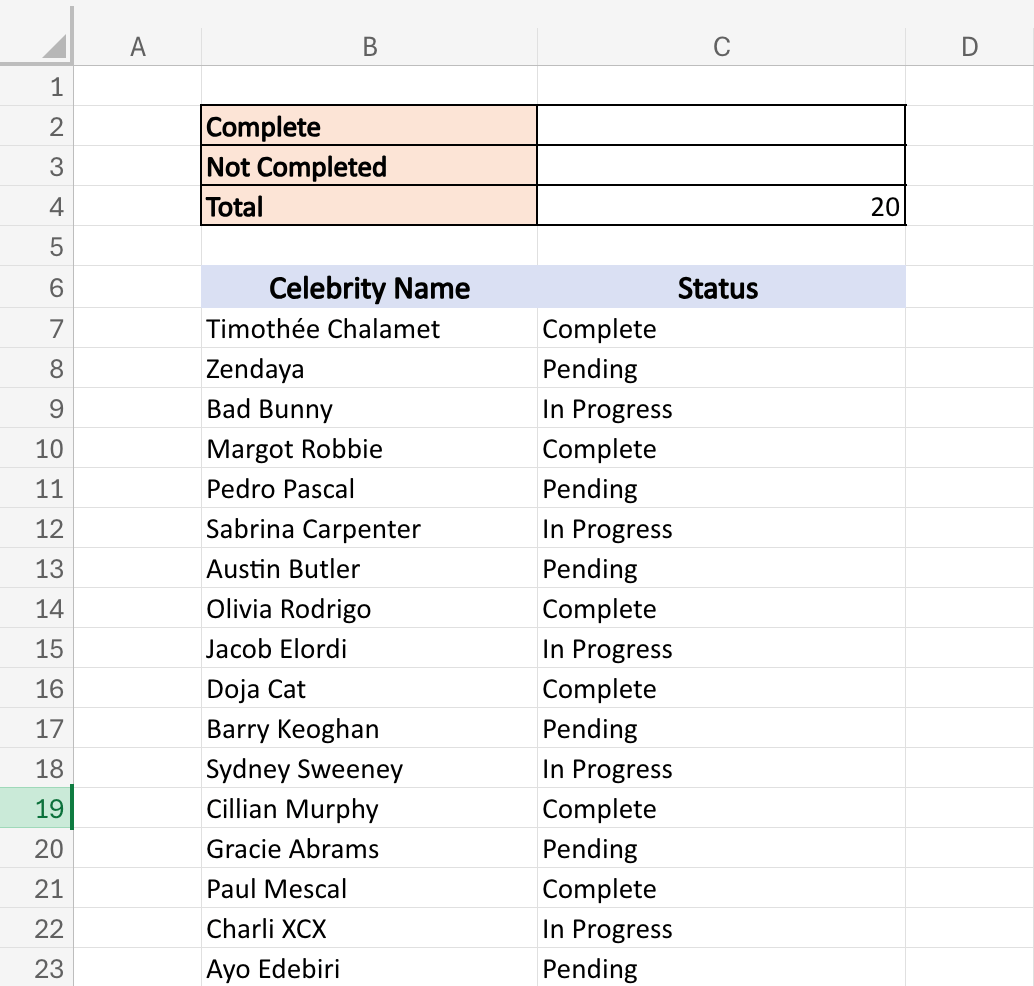1034x986 pixels.
Task: Select column B header
Action: point(369,47)
